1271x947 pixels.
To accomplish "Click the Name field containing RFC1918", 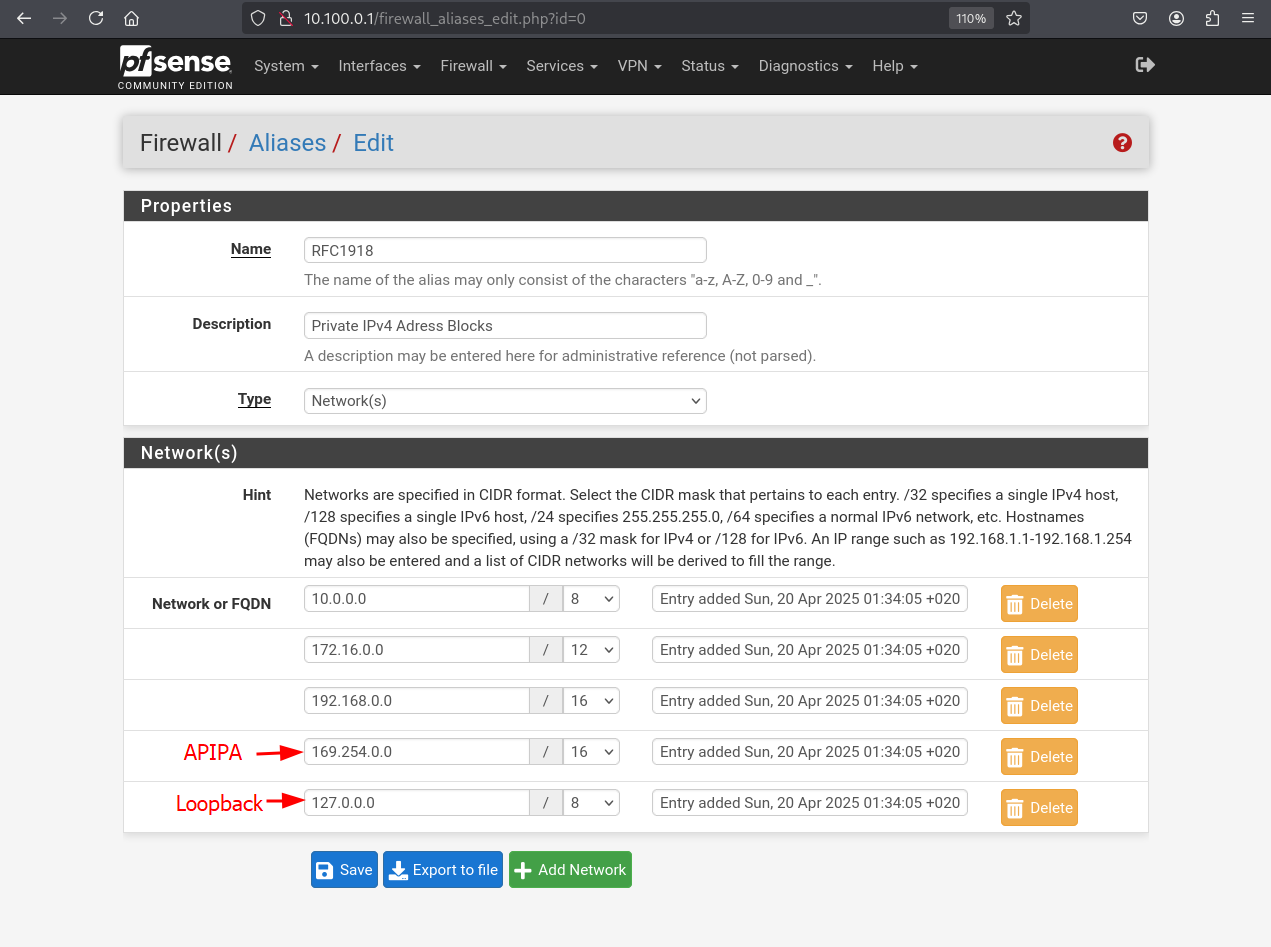I will click(505, 250).
